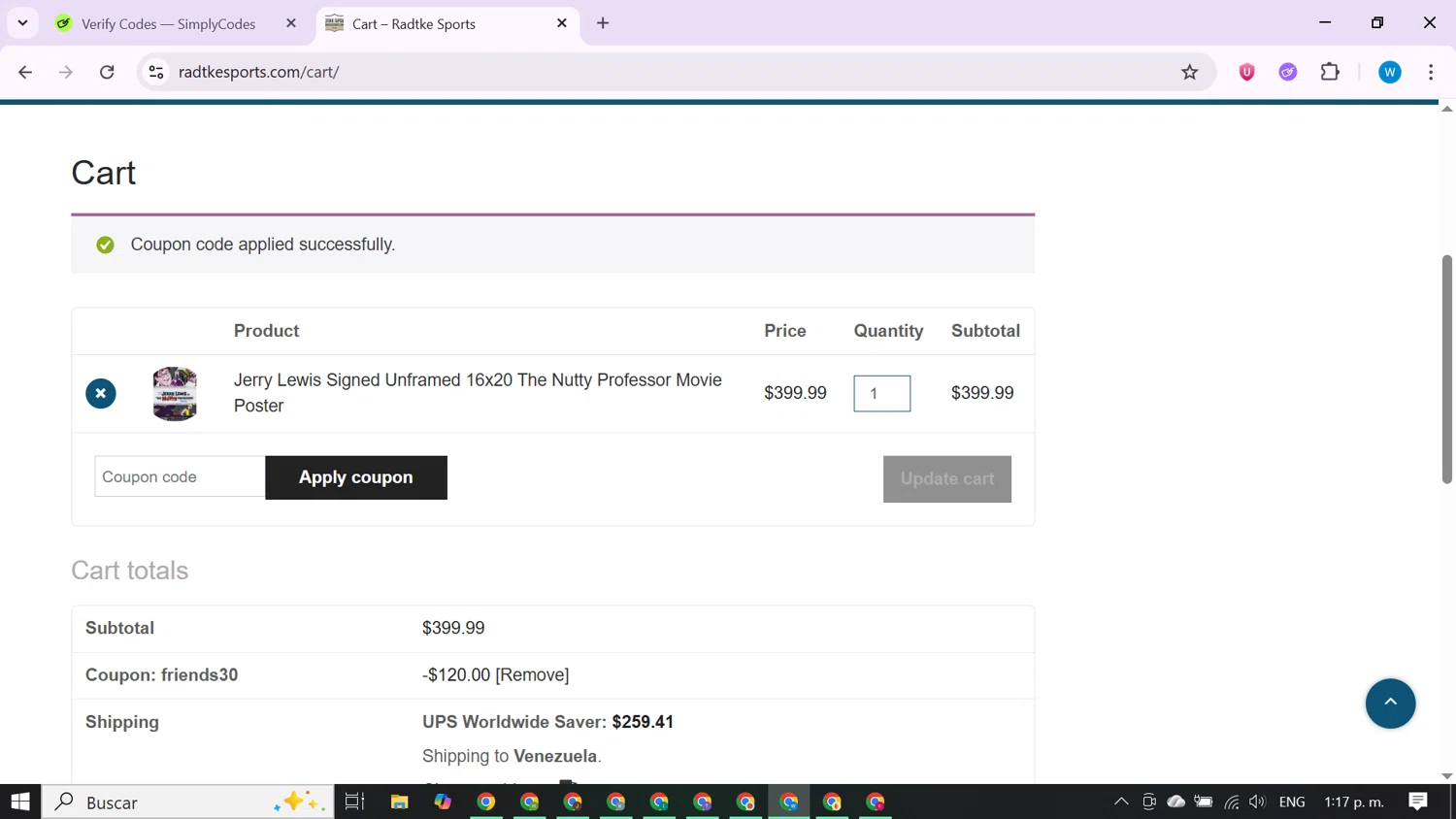Click the Coupon code applied successfully message
The height and width of the screenshot is (819, 1456).
tap(263, 245)
